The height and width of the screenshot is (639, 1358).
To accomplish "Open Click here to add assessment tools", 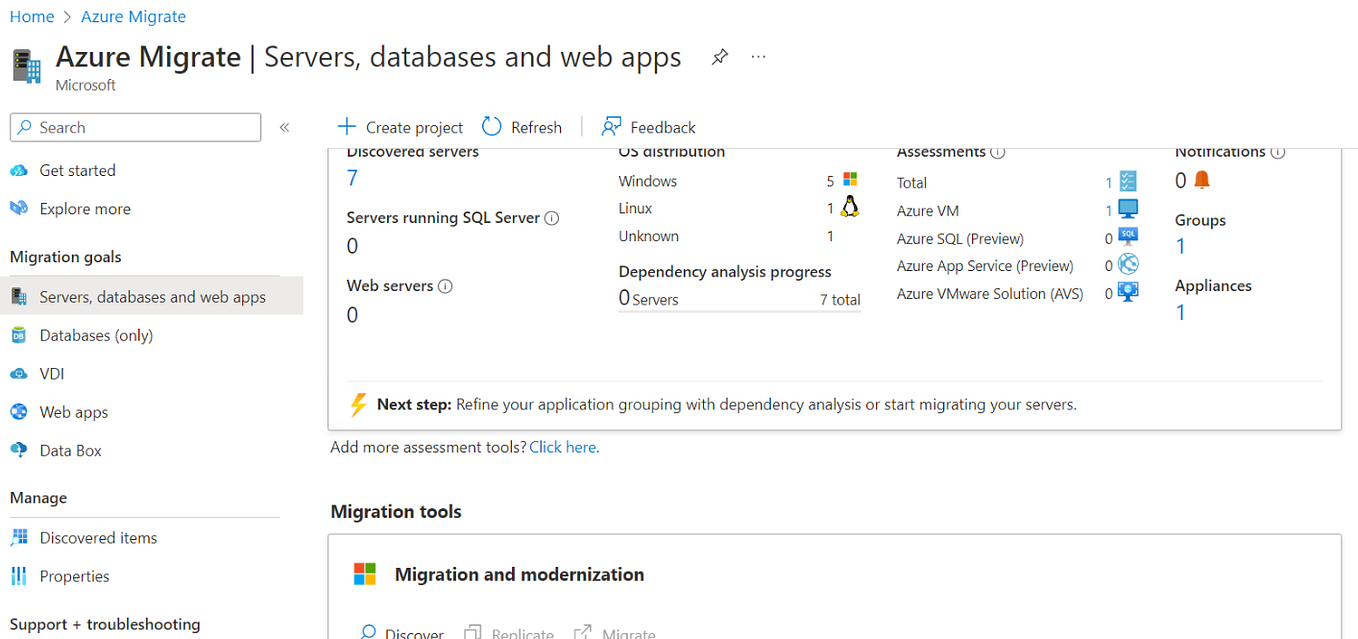I will [x=562, y=447].
